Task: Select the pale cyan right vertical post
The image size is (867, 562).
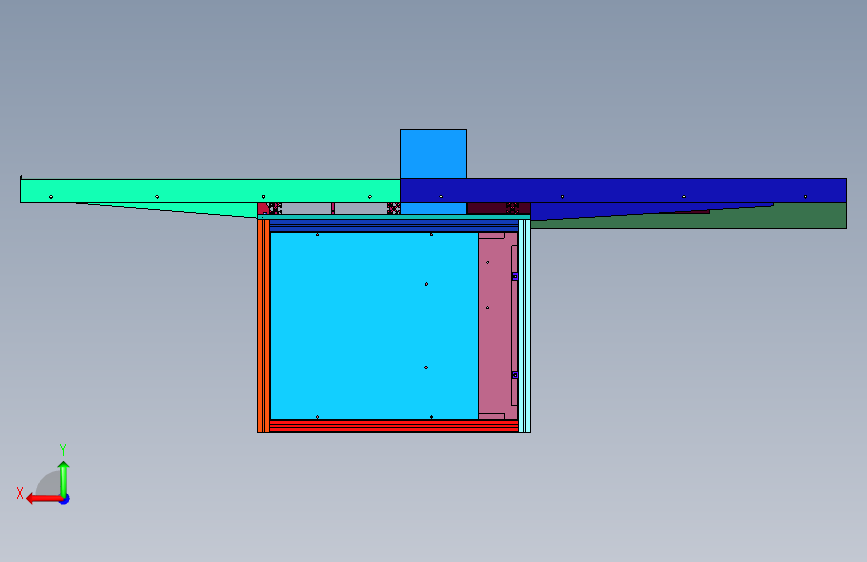Action: click(x=524, y=326)
